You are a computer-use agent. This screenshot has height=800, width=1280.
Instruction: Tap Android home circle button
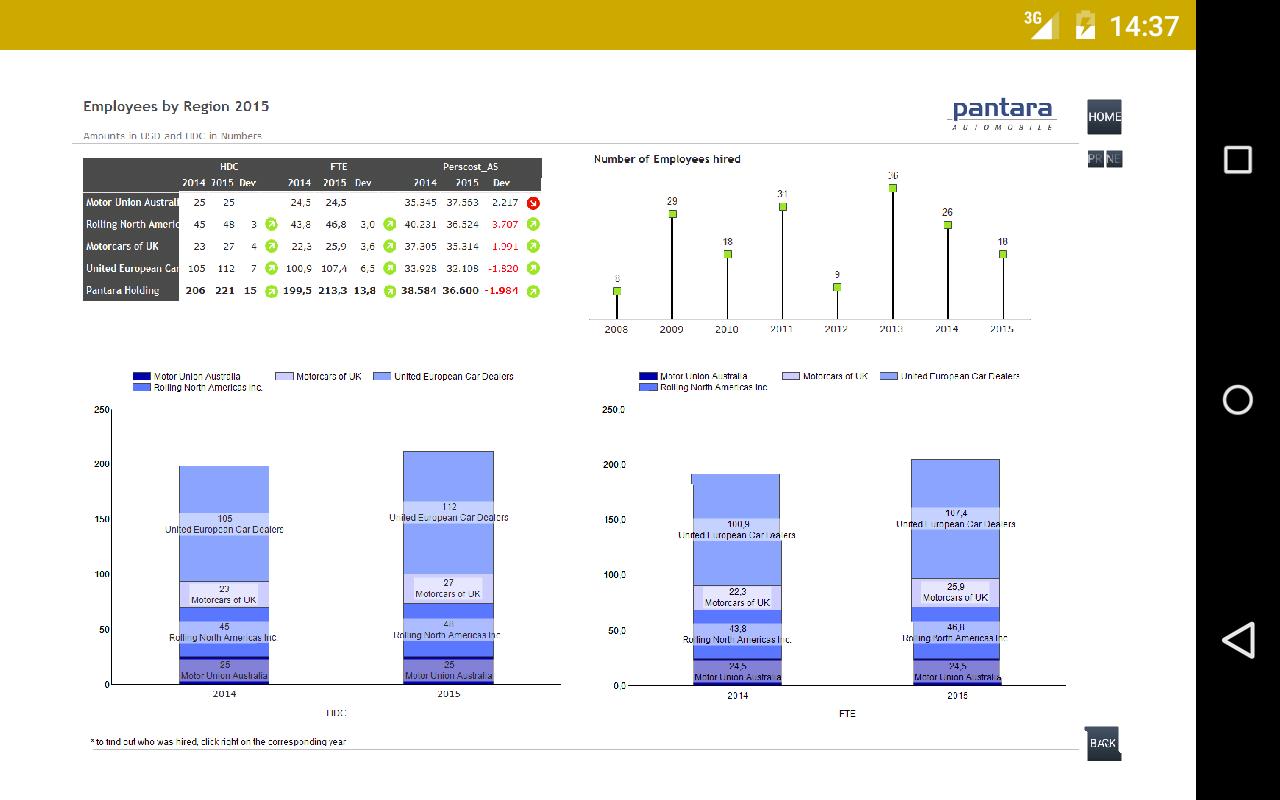[x=1238, y=400]
